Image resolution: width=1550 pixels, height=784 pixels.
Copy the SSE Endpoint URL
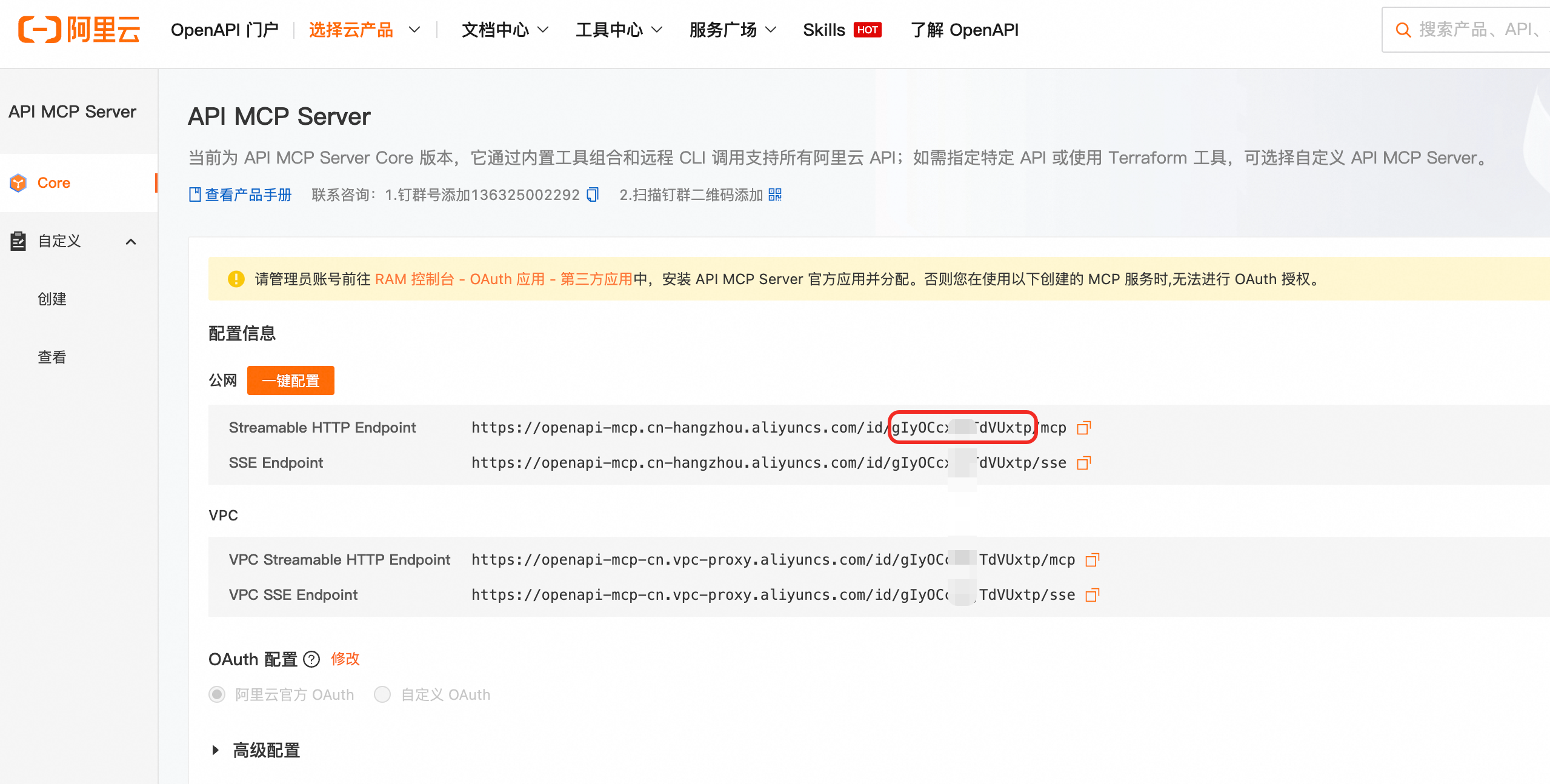(1084, 463)
